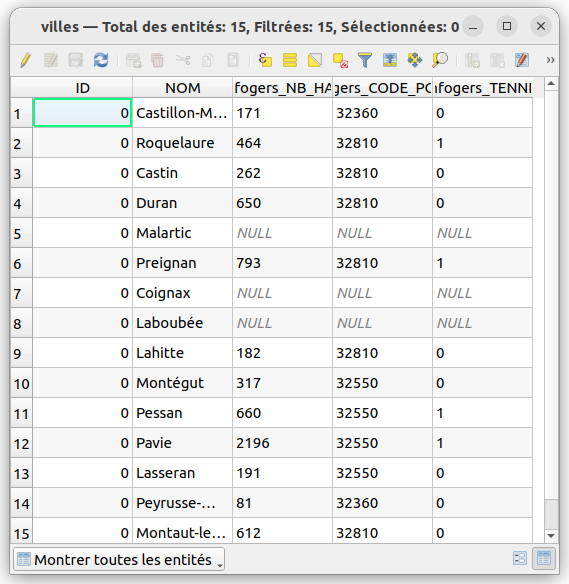Toggle editing mode with the pencil icon

pyautogui.click(x=25, y=60)
